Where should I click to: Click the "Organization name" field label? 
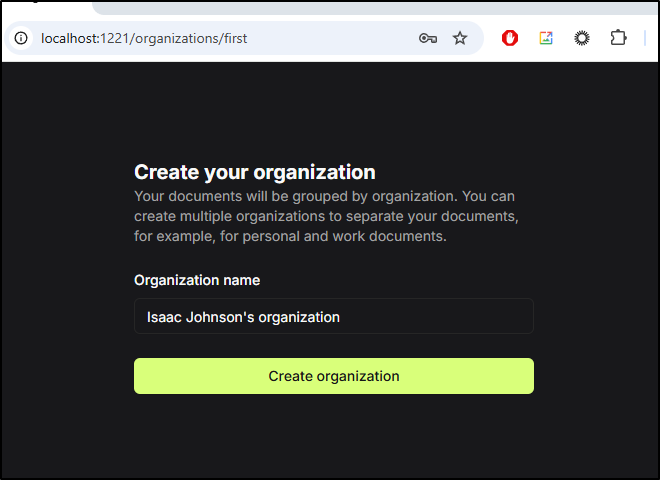pyautogui.click(x=197, y=280)
